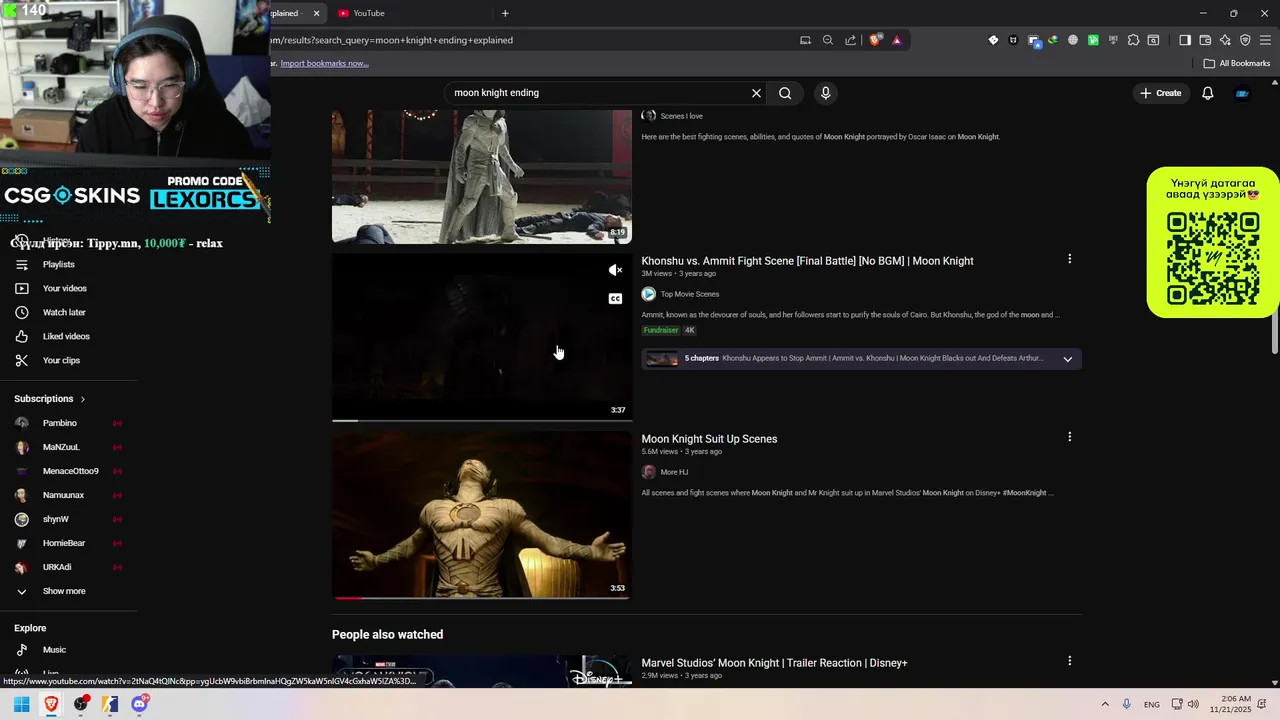Click the watched progress bar on Suit Up video
Viewport: 1280px width, 720px height.
482,597
